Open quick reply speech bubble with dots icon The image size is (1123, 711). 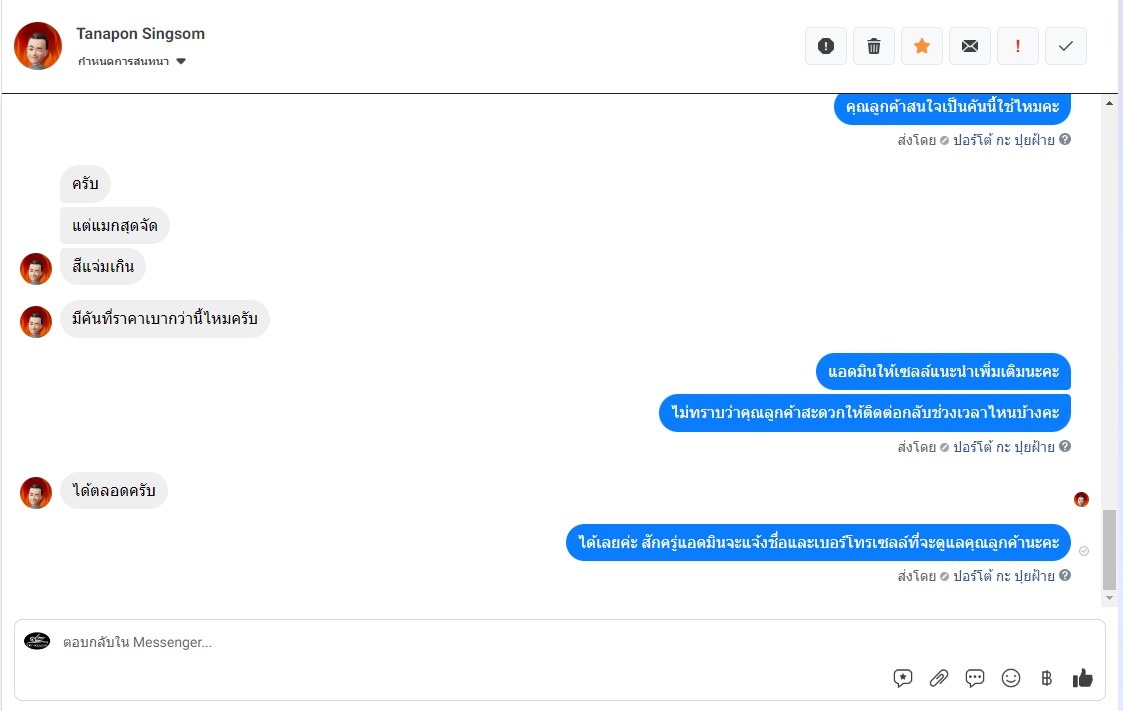(975, 678)
